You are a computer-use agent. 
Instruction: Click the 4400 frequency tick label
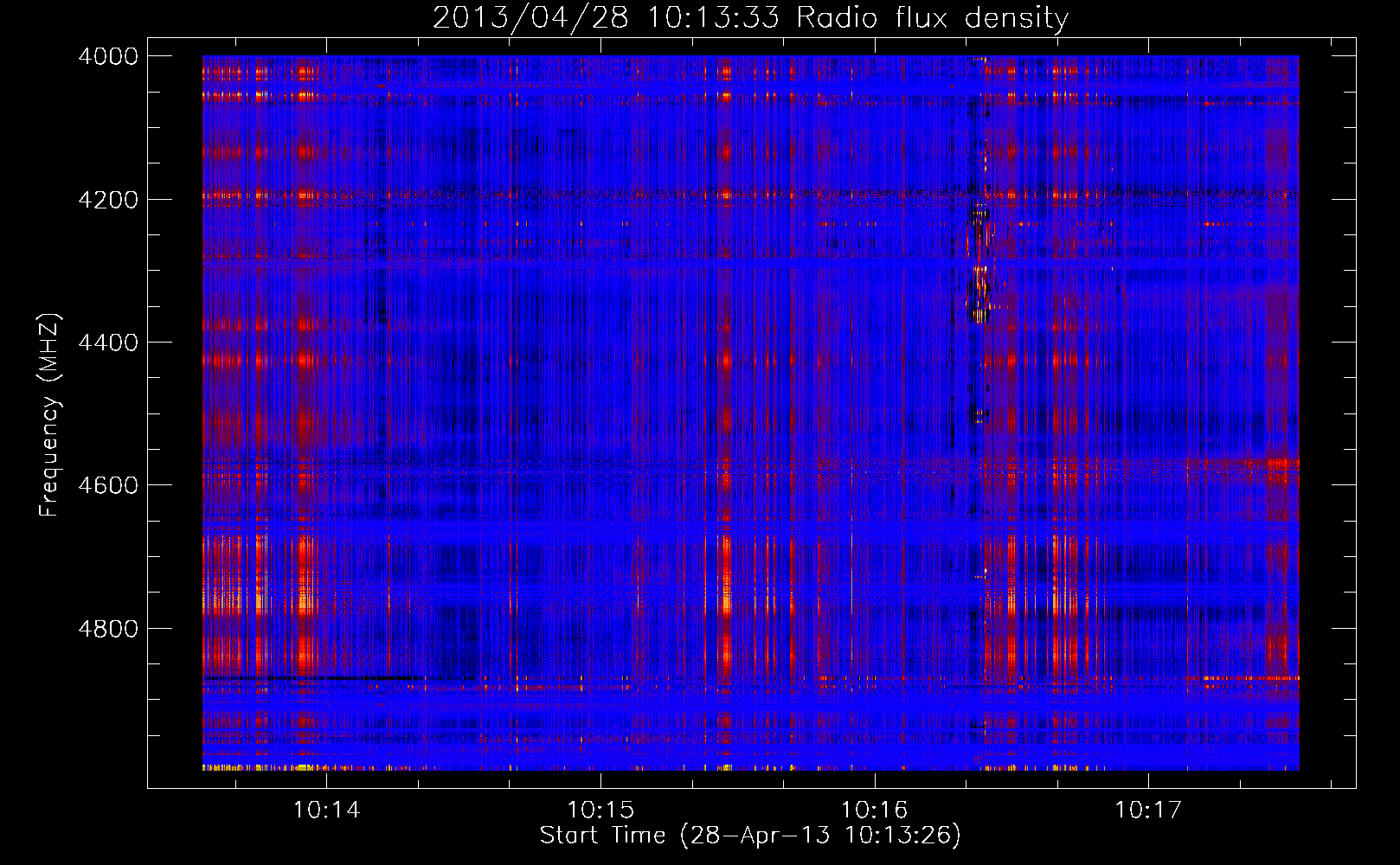click(108, 343)
